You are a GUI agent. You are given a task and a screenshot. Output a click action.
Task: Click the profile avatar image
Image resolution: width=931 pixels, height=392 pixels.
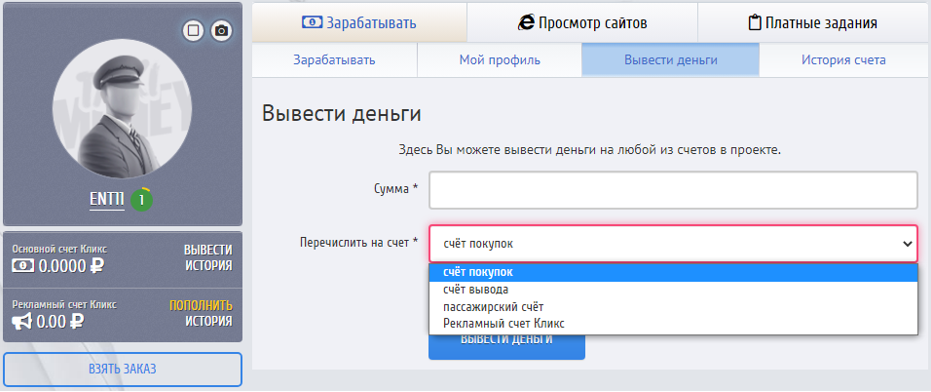tap(122, 109)
